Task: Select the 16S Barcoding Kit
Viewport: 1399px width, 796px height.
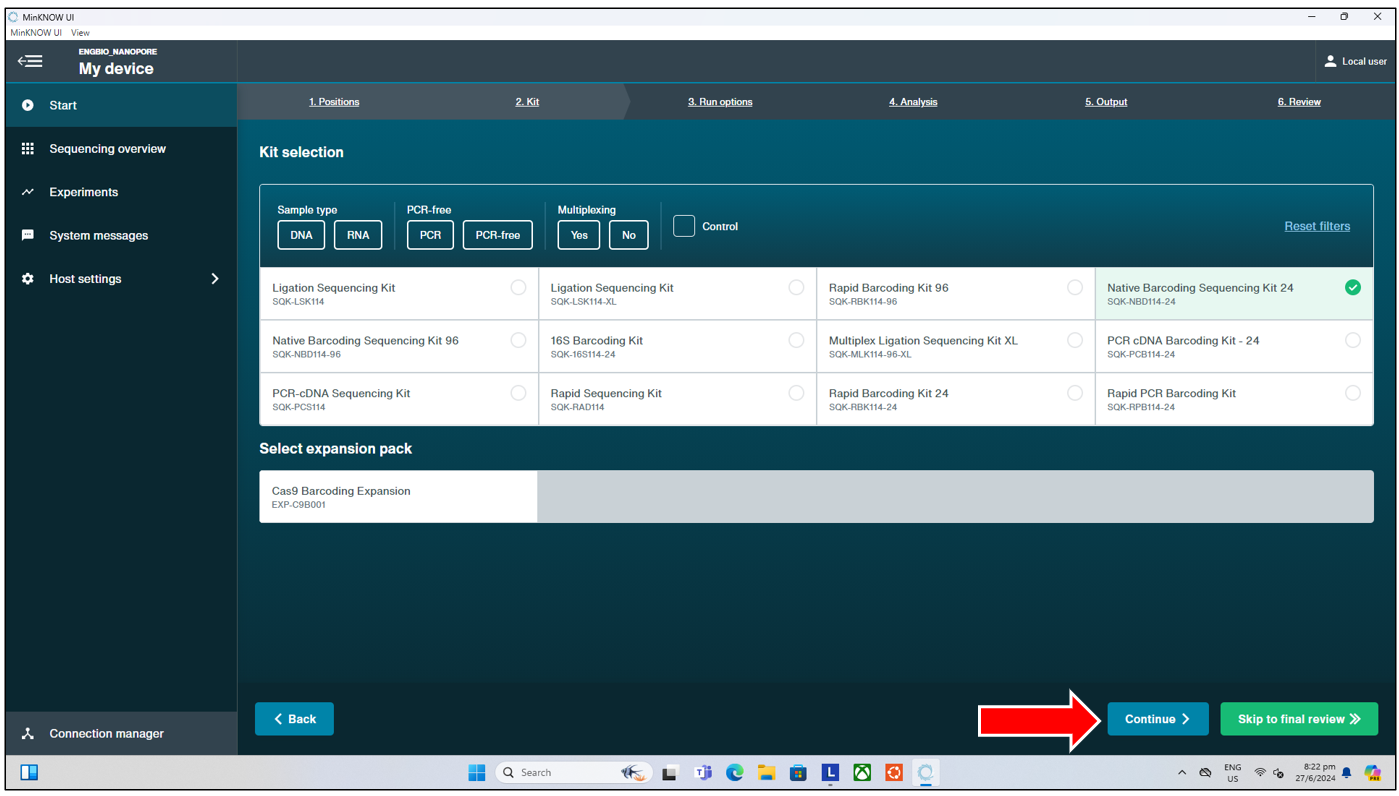Action: [677, 346]
